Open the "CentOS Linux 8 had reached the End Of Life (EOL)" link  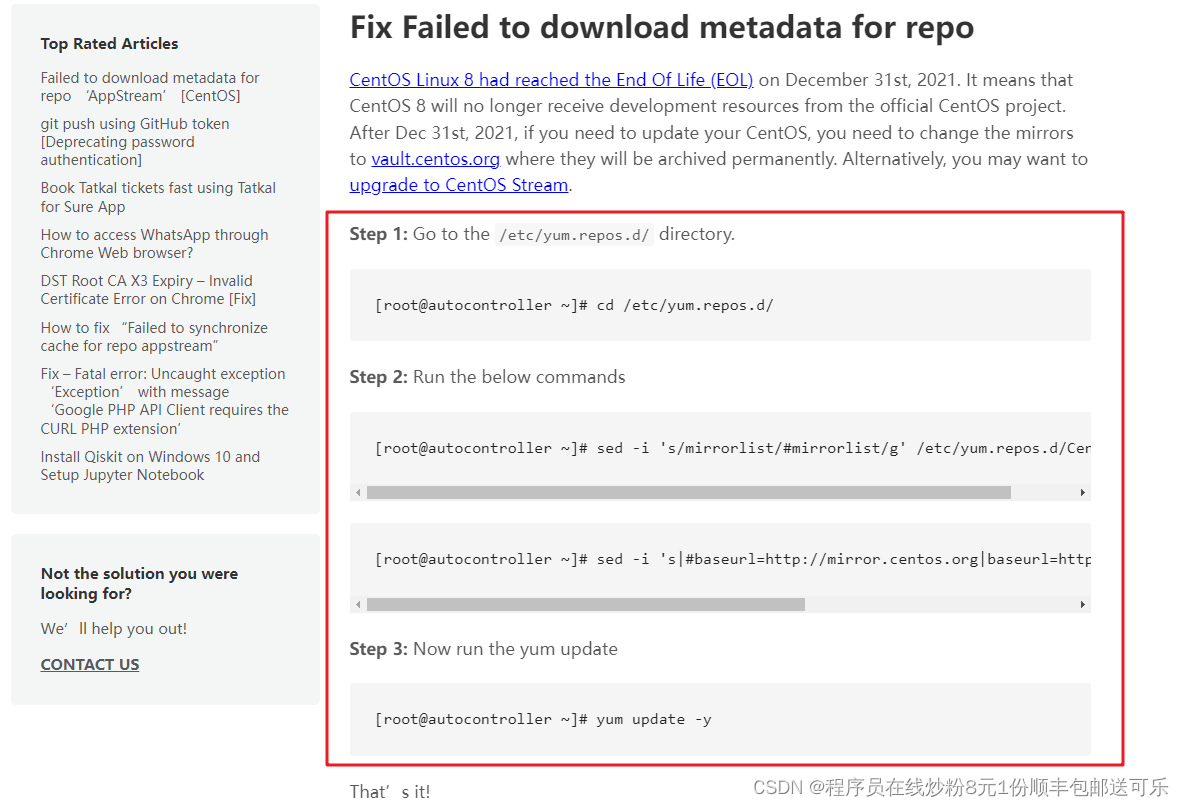(551, 79)
